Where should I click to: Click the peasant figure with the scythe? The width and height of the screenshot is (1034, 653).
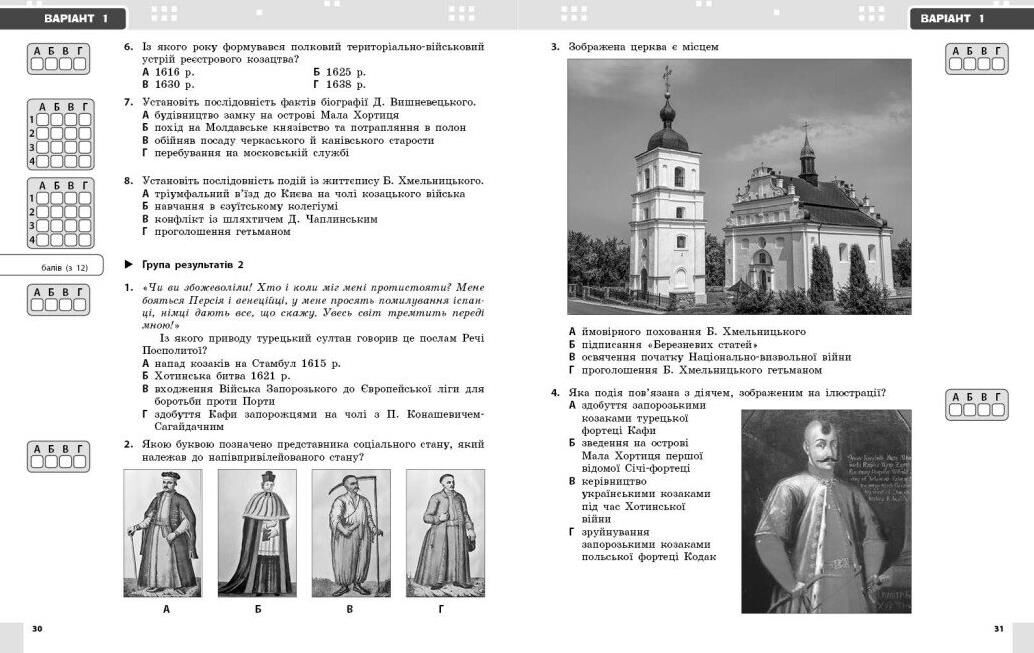(351, 533)
